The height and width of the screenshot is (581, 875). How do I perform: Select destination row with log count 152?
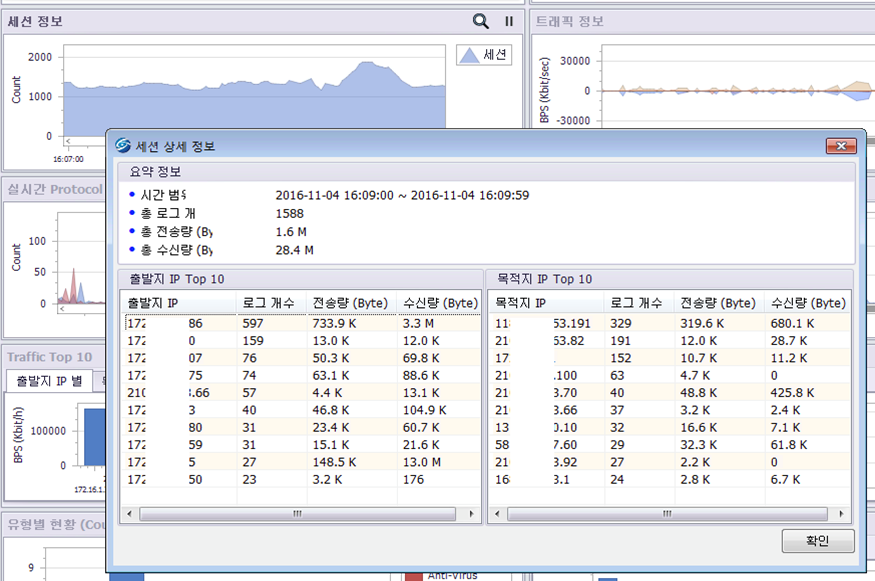[671, 358]
